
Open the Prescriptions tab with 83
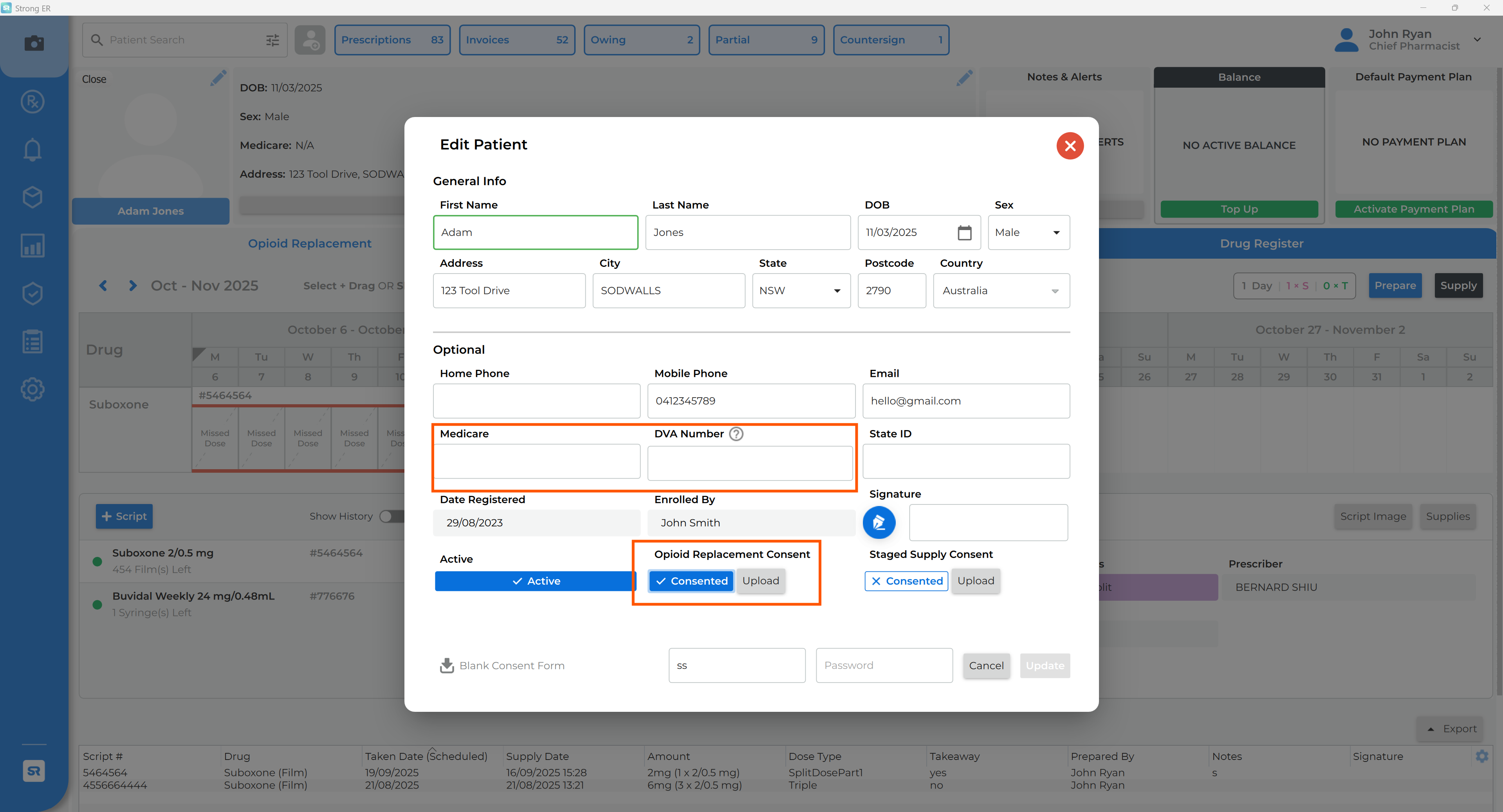[x=392, y=40]
